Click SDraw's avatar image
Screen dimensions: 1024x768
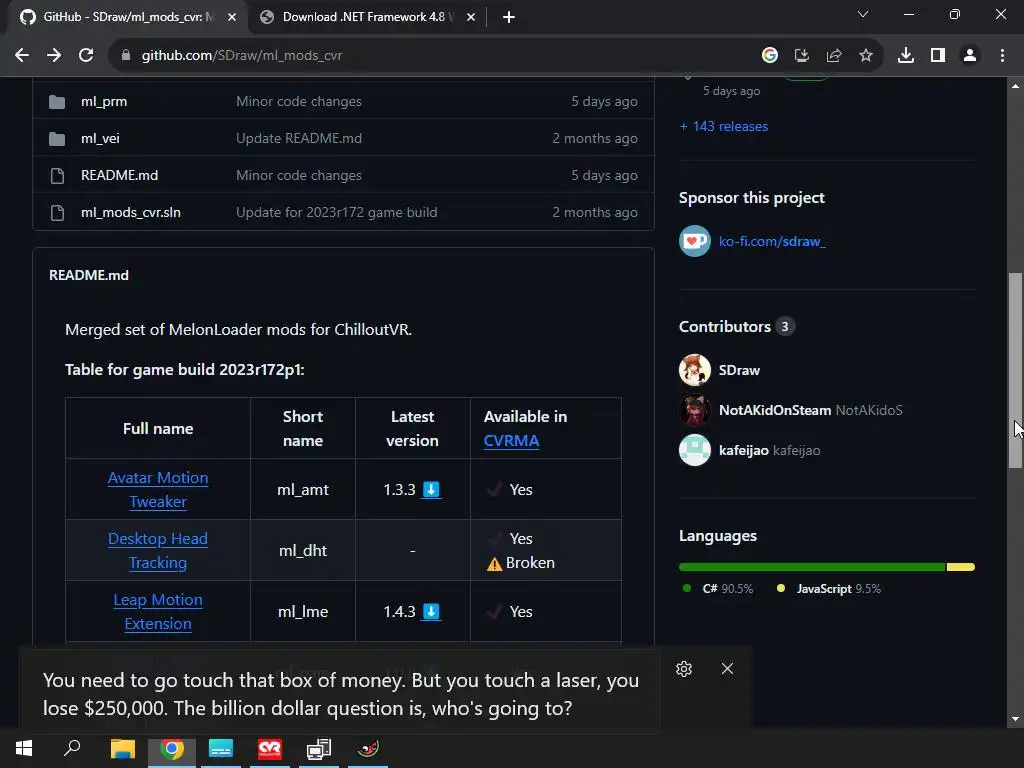tap(694, 370)
